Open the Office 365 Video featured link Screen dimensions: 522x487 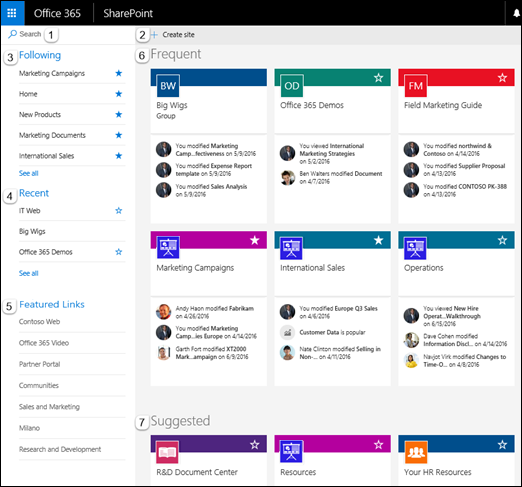pos(44,343)
